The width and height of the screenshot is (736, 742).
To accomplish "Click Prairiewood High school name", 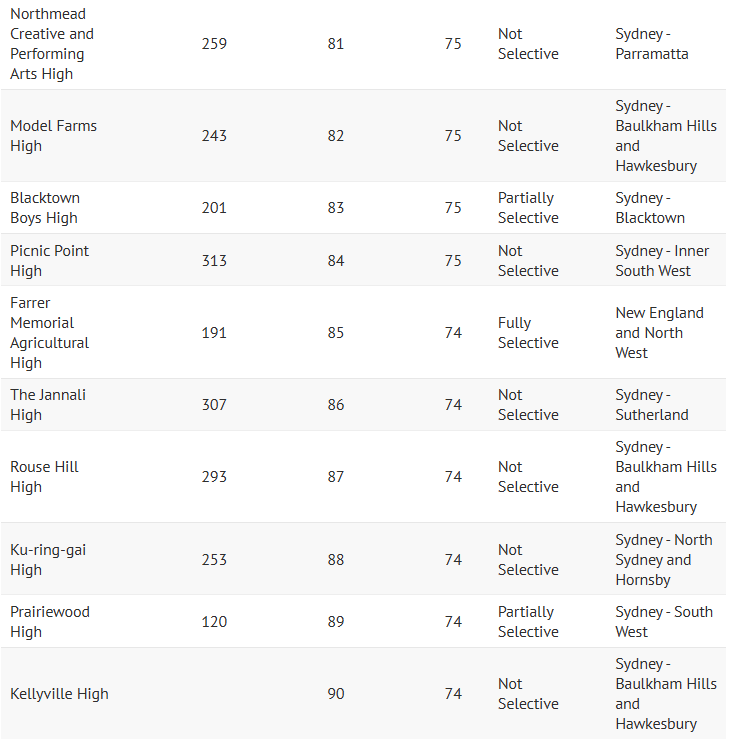I will tap(50, 622).
